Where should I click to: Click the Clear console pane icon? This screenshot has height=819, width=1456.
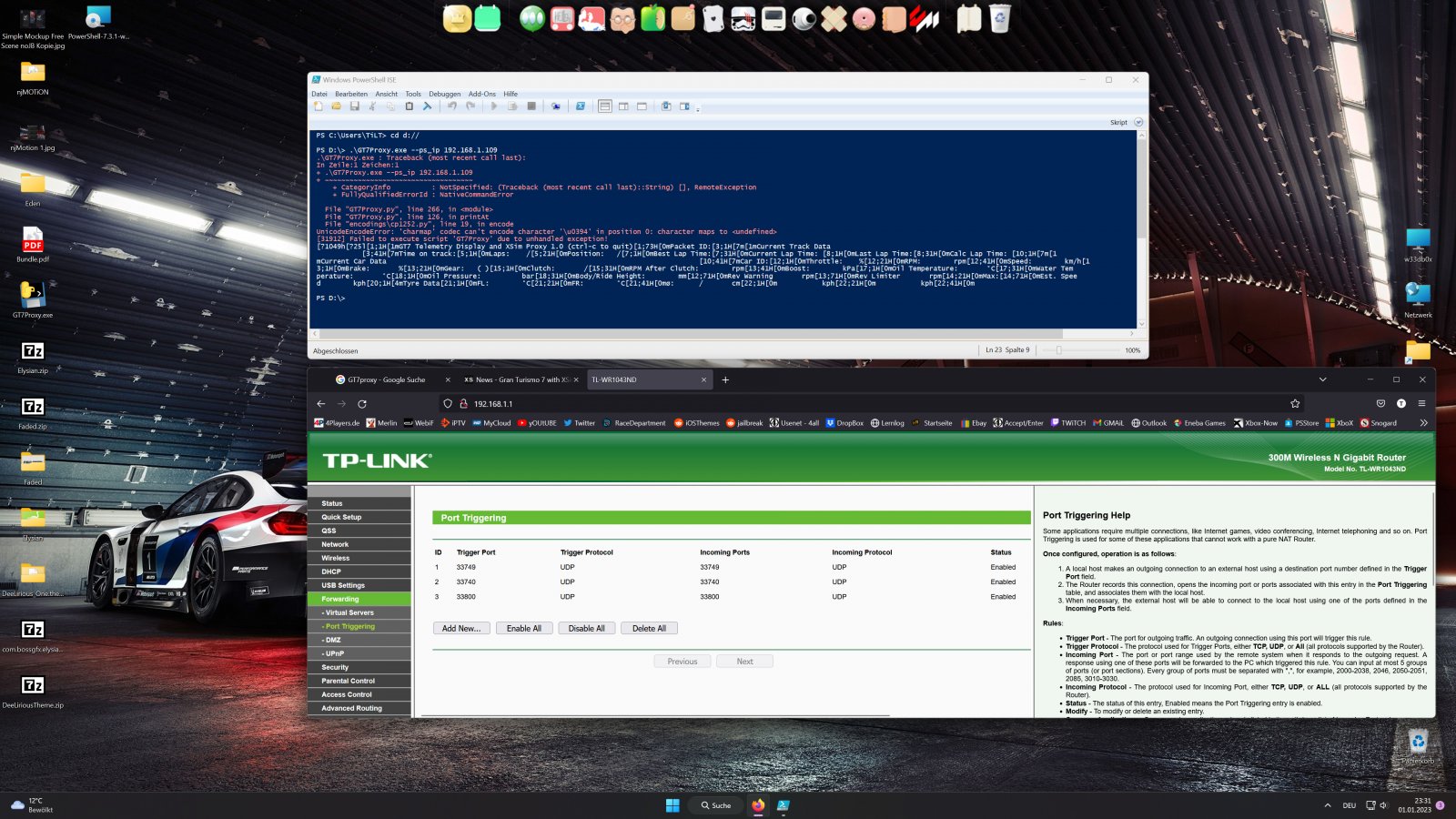(427, 106)
